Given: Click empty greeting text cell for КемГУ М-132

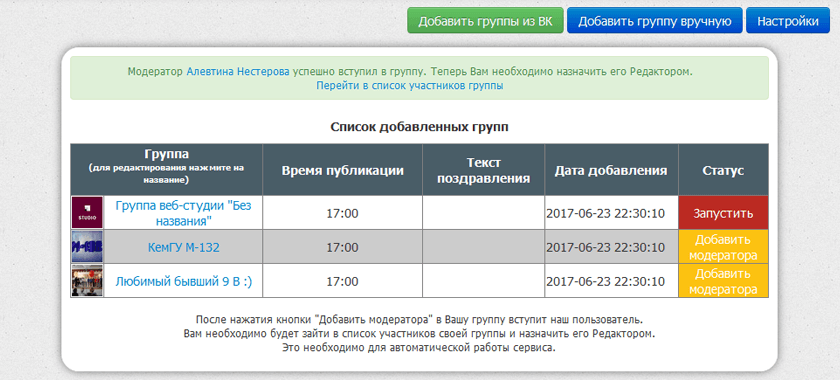Looking at the screenshot, I should (483, 247).
